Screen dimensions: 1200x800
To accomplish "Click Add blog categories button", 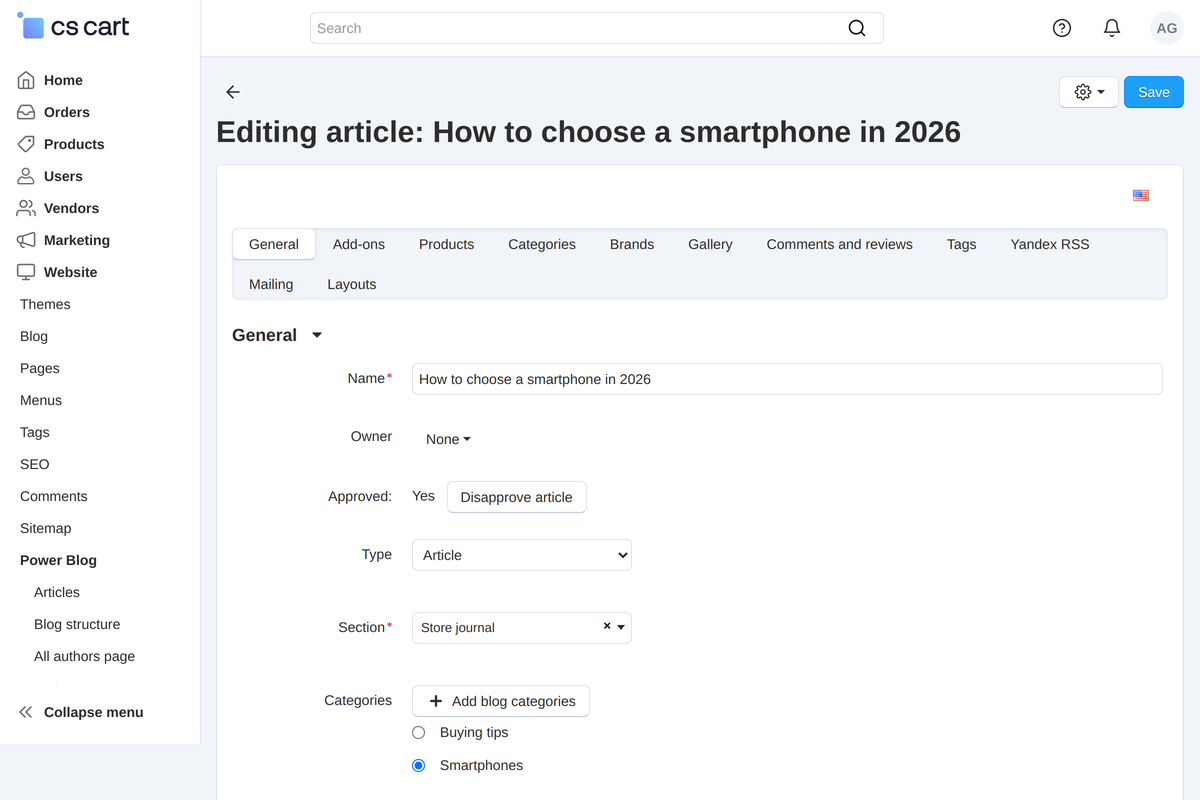I will 501,701.
